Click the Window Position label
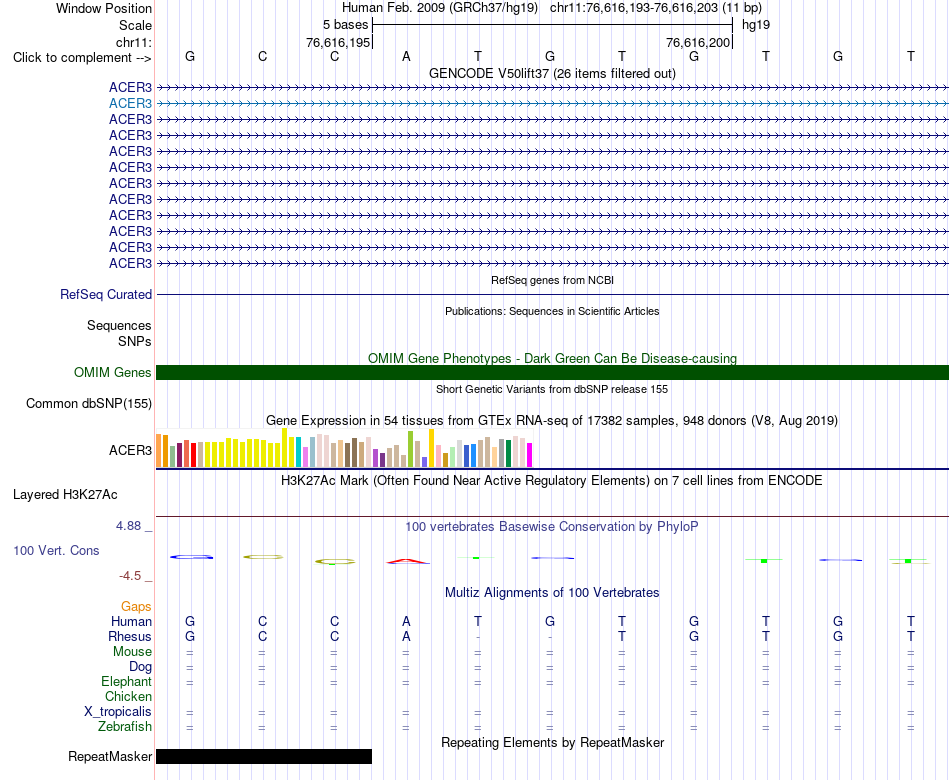Image resolution: width=950 pixels, height=780 pixels. point(104,9)
